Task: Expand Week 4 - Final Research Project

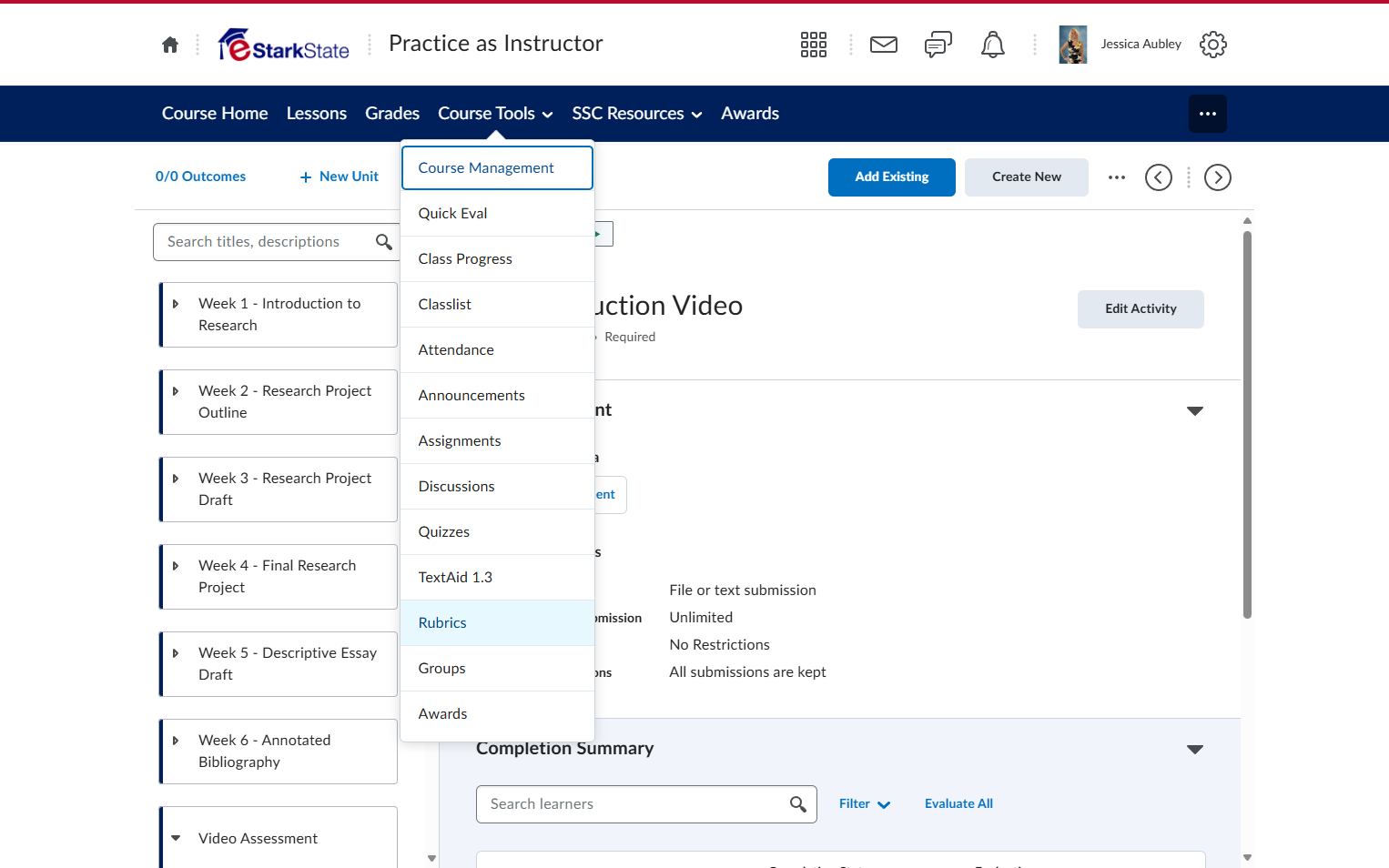Action: pos(176,566)
